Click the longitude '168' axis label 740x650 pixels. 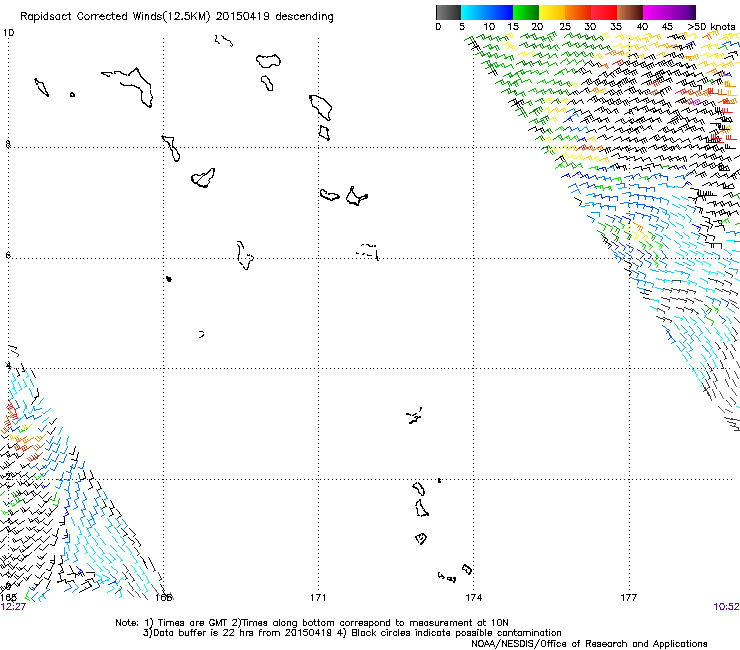click(x=164, y=598)
